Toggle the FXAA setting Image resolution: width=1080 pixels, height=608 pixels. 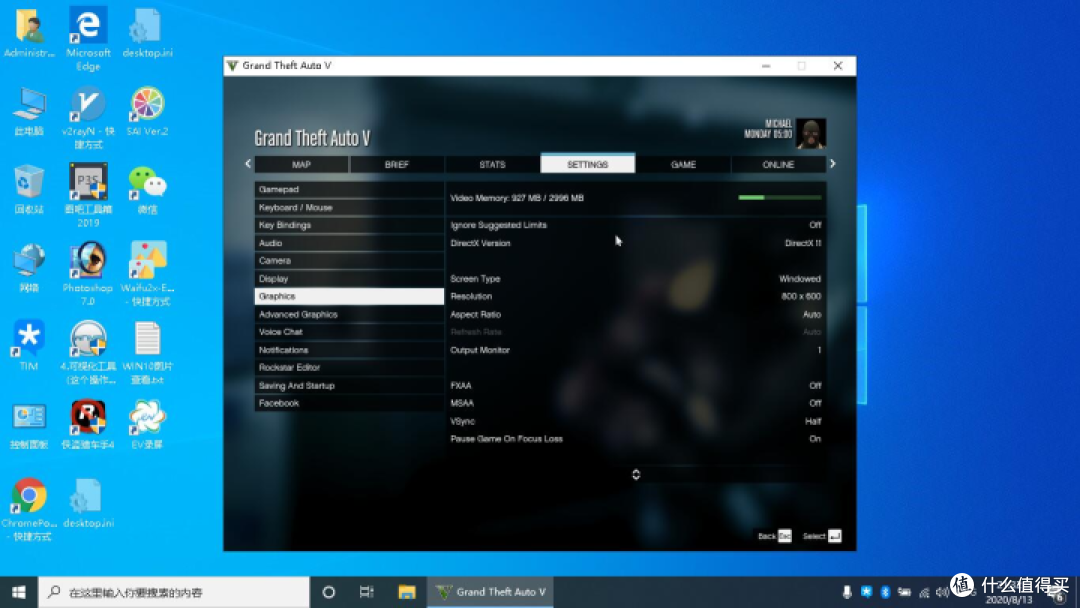coord(635,386)
